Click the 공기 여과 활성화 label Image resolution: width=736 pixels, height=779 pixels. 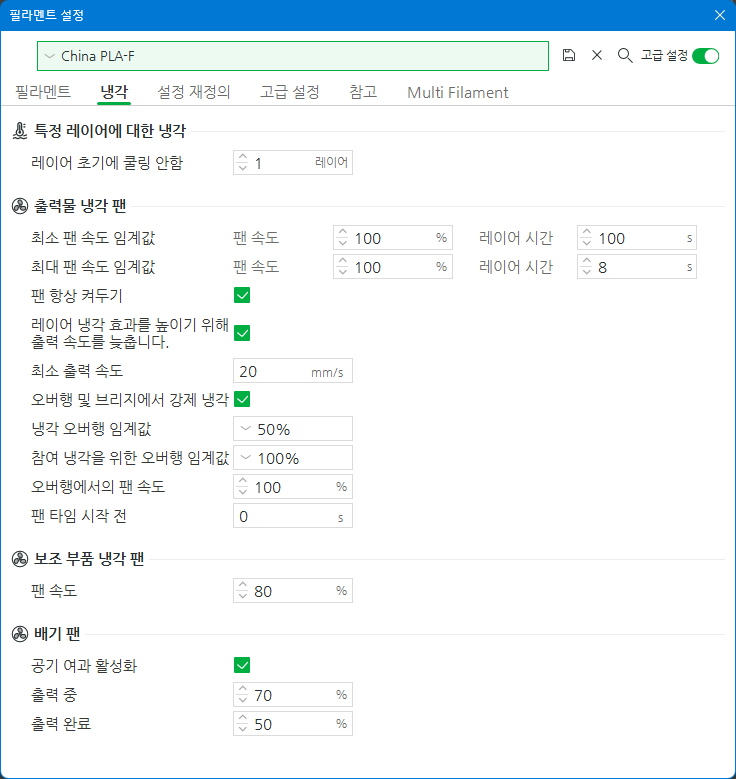(x=84, y=665)
